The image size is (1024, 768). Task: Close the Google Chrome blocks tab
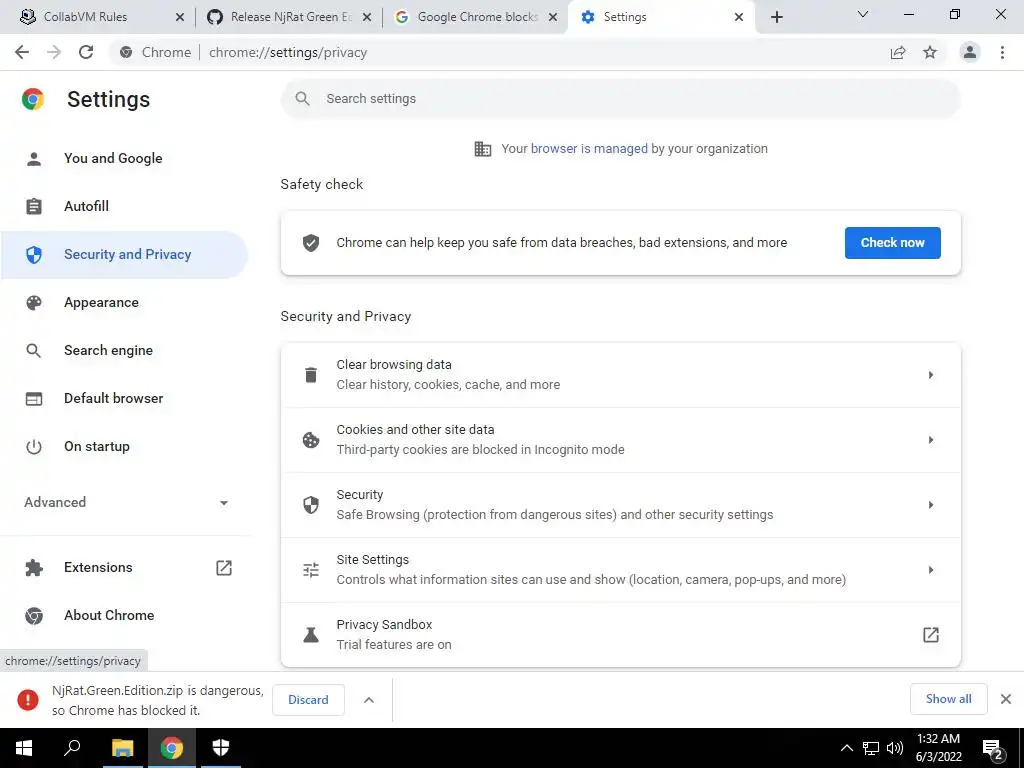click(x=553, y=17)
